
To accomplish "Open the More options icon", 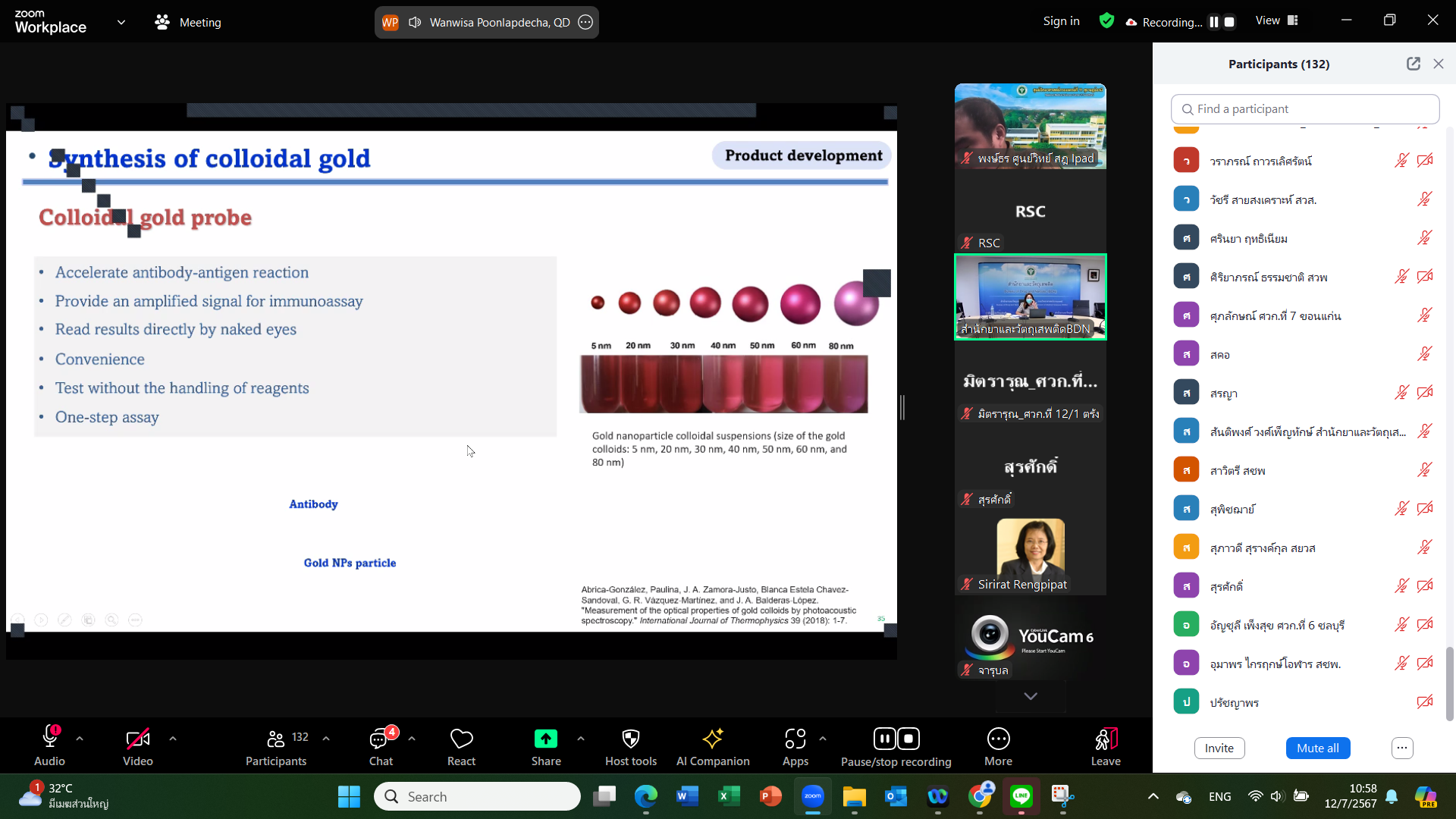I will click(998, 739).
